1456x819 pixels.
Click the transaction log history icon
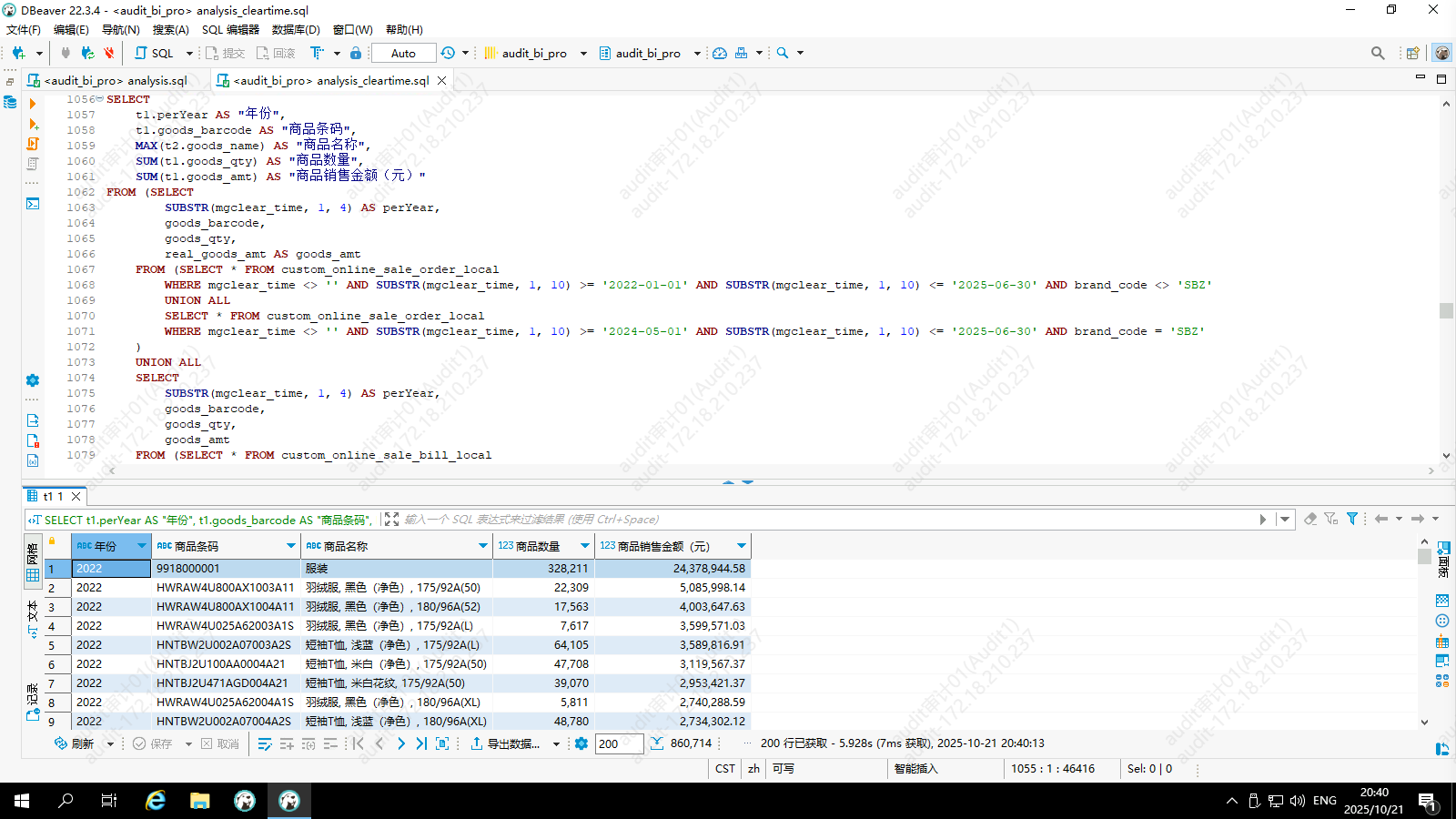click(448, 53)
